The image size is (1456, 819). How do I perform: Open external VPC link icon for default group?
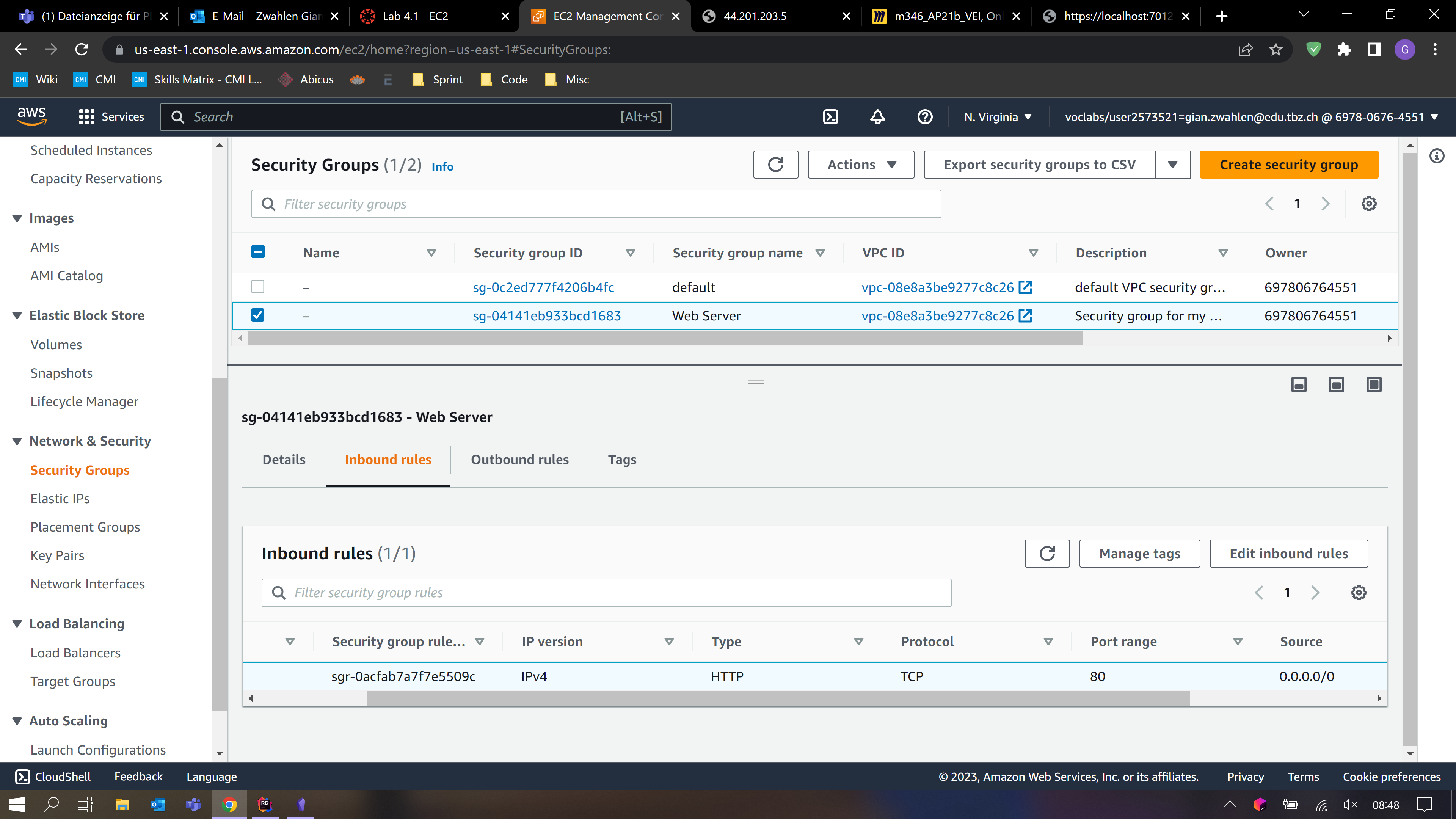pos(1025,287)
